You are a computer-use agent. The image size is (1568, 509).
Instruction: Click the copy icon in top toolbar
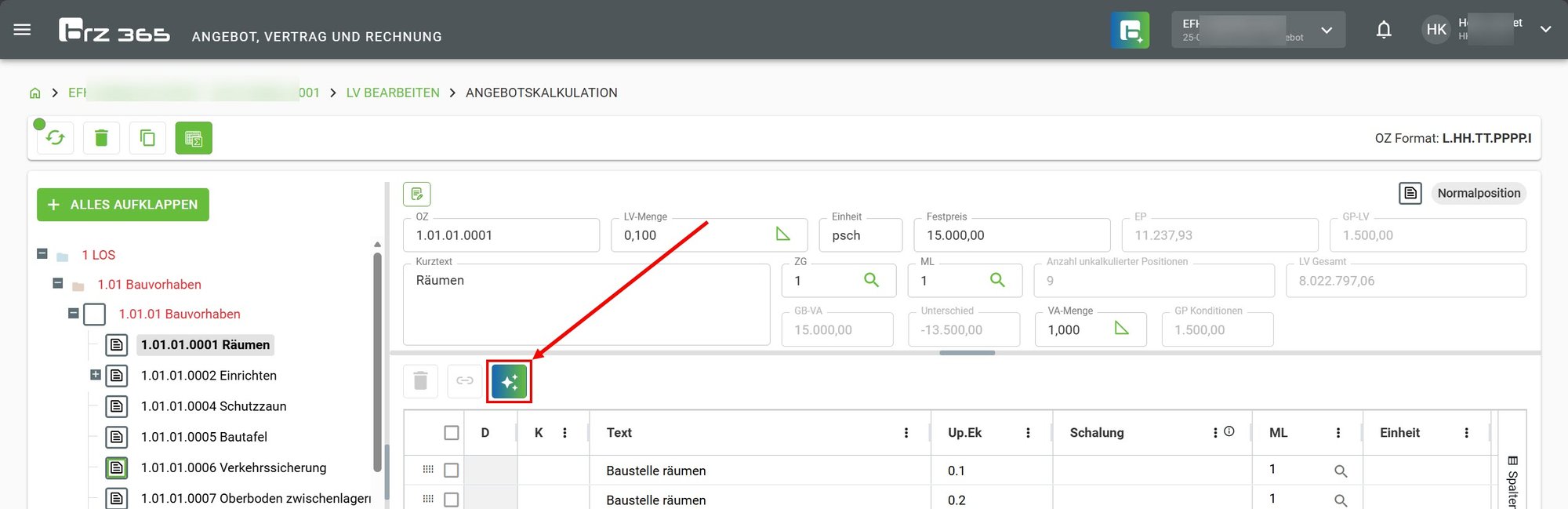pyautogui.click(x=147, y=138)
